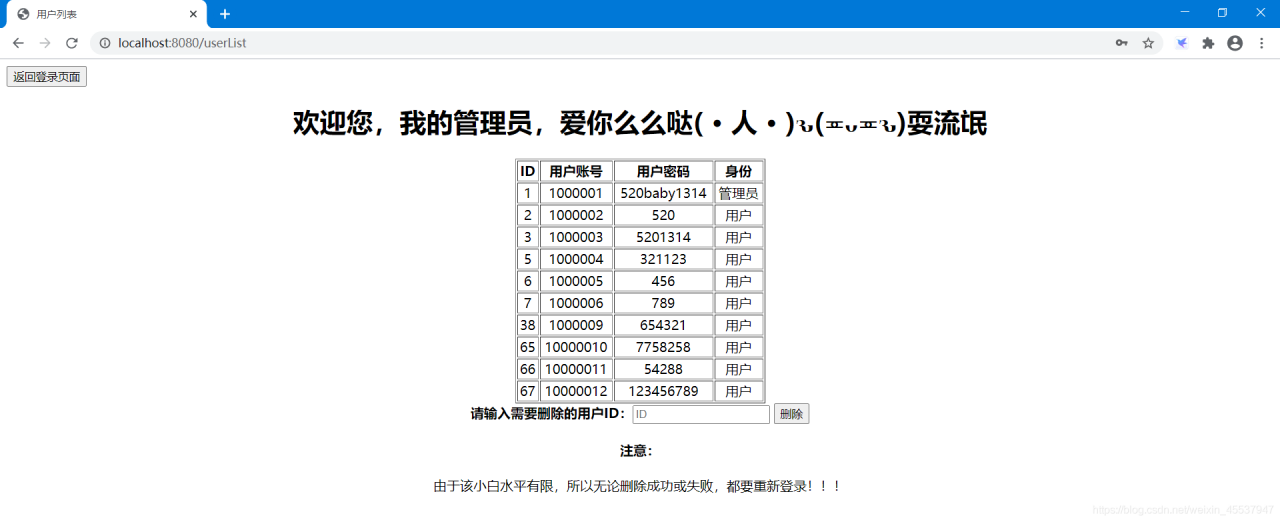Viewport: 1280px width, 522px height.
Task: Click account cell 1000005
Action: 576,281
